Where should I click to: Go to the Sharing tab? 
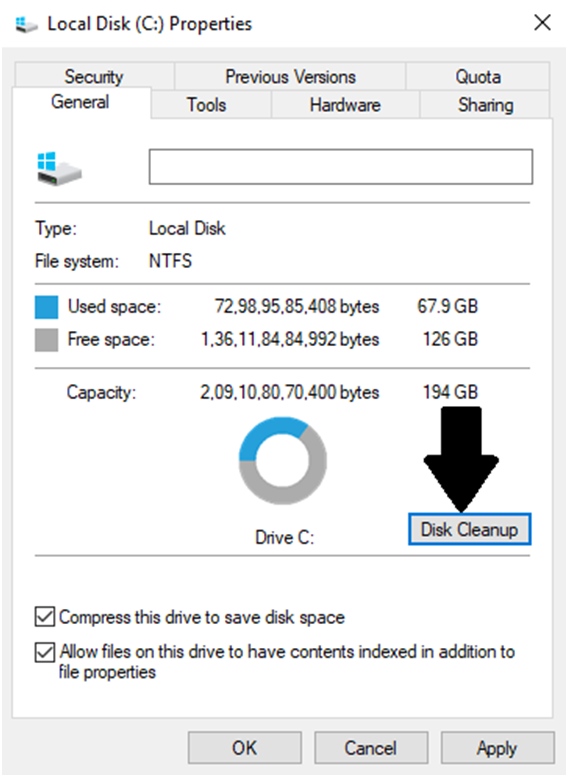pos(485,105)
